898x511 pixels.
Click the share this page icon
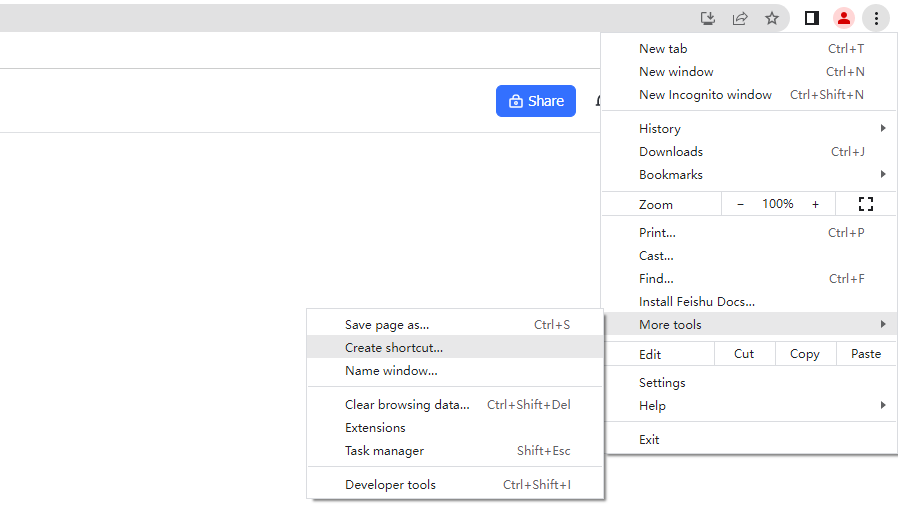pos(740,18)
